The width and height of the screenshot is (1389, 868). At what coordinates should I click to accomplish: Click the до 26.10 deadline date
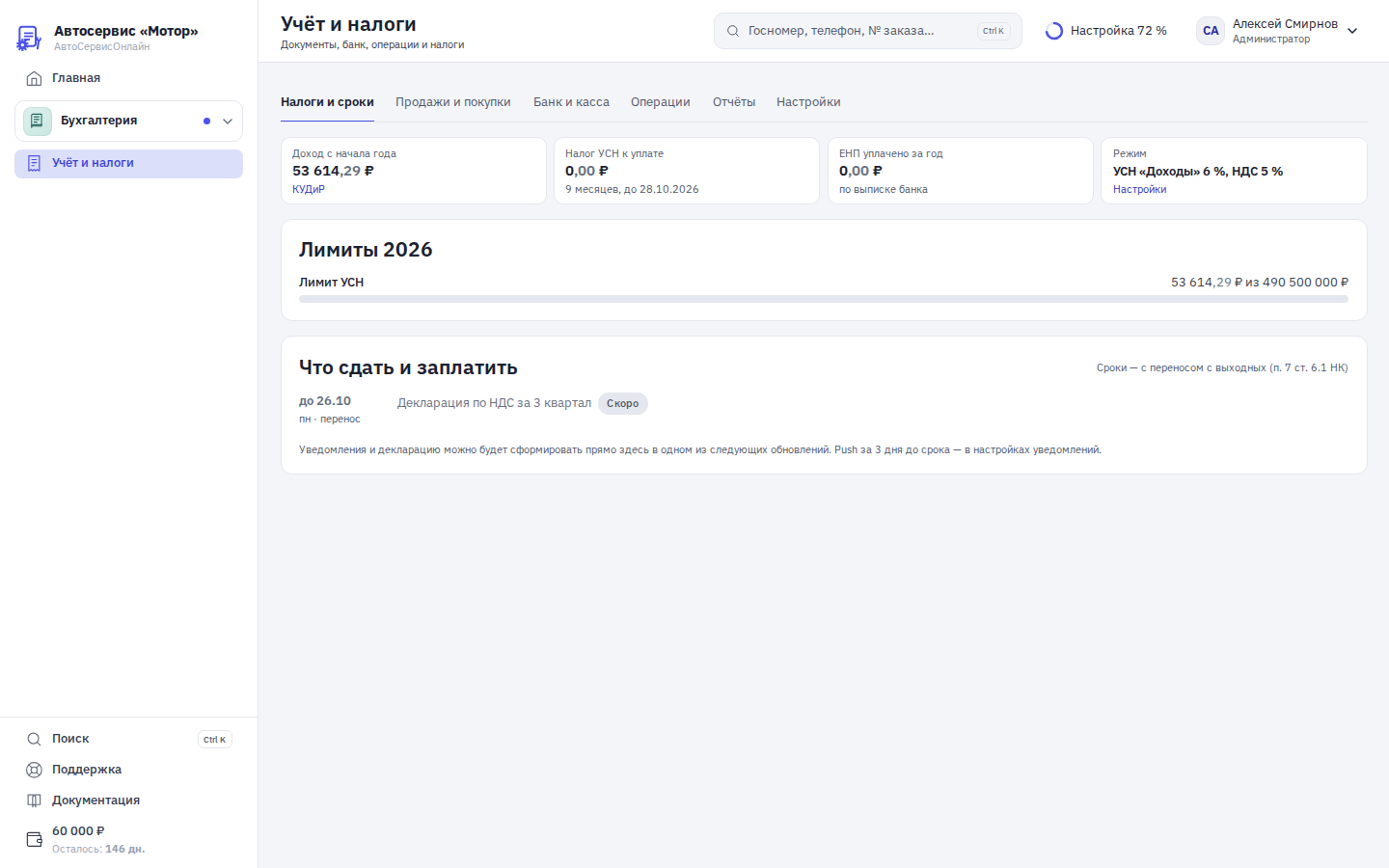(325, 401)
